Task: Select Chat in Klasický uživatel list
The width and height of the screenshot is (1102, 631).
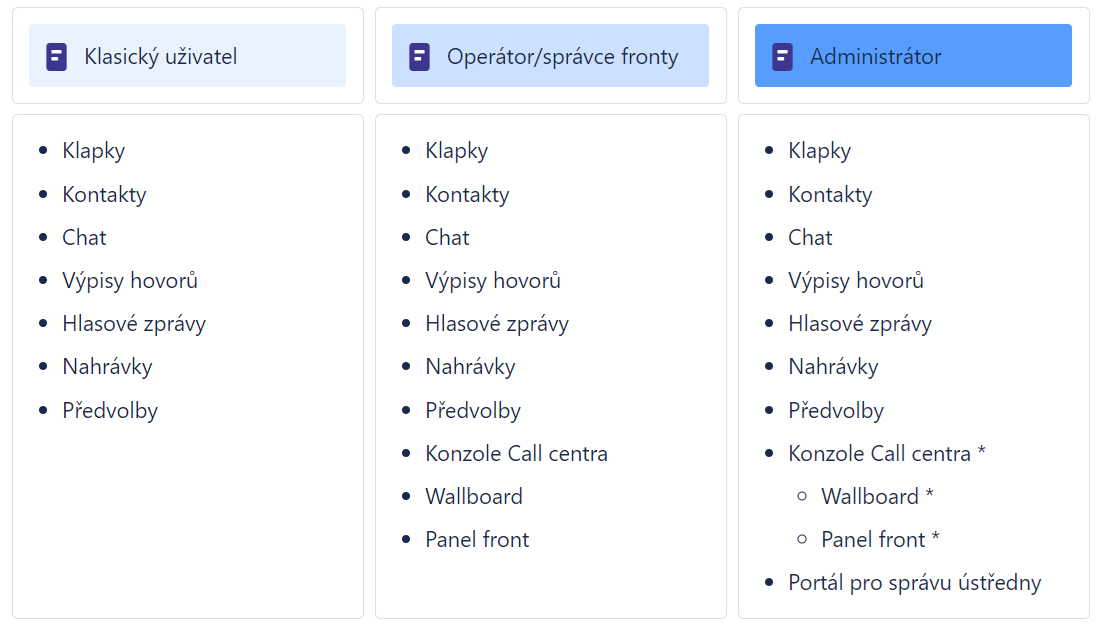Action: pyautogui.click(x=84, y=238)
